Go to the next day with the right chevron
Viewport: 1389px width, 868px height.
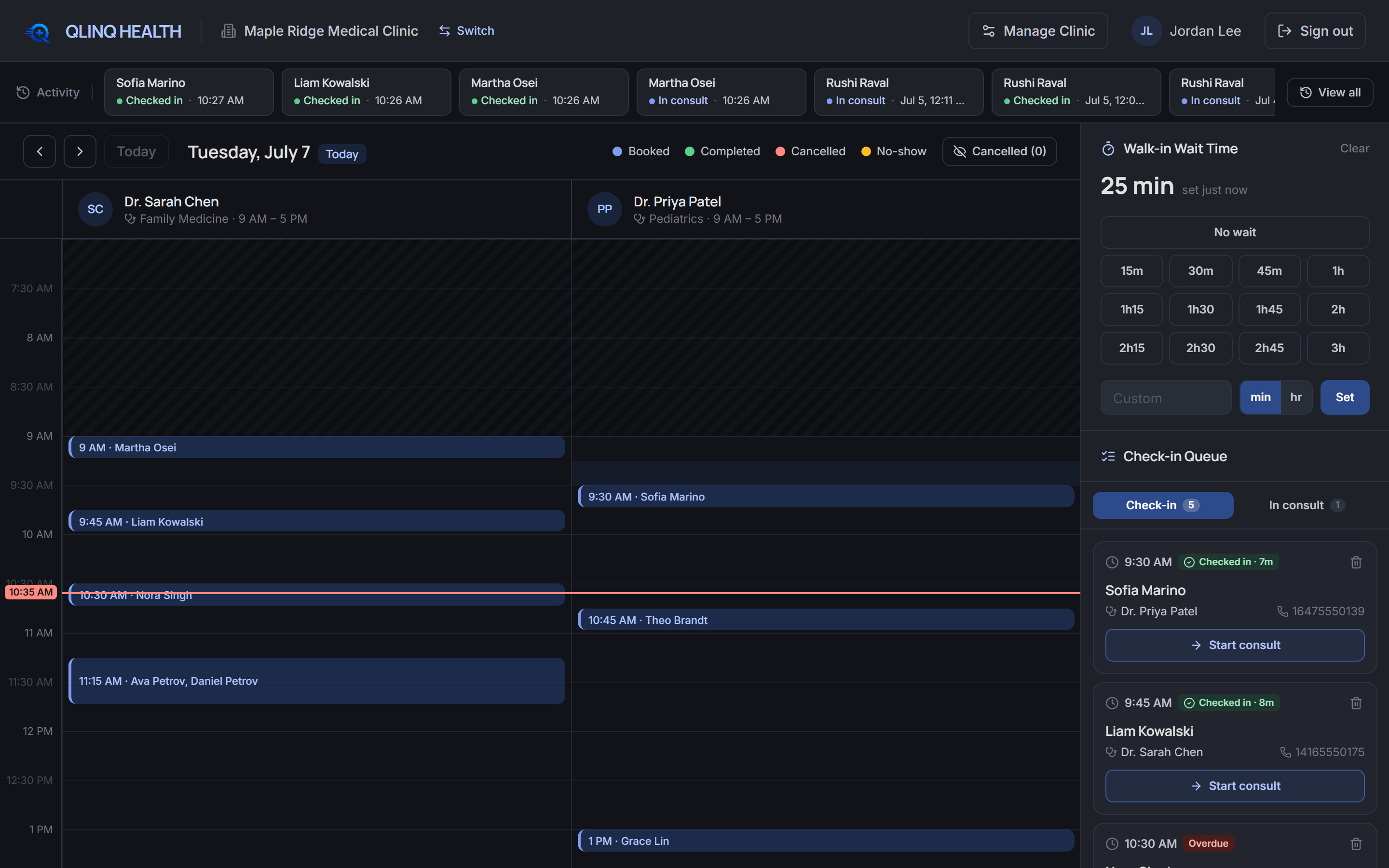[80, 151]
